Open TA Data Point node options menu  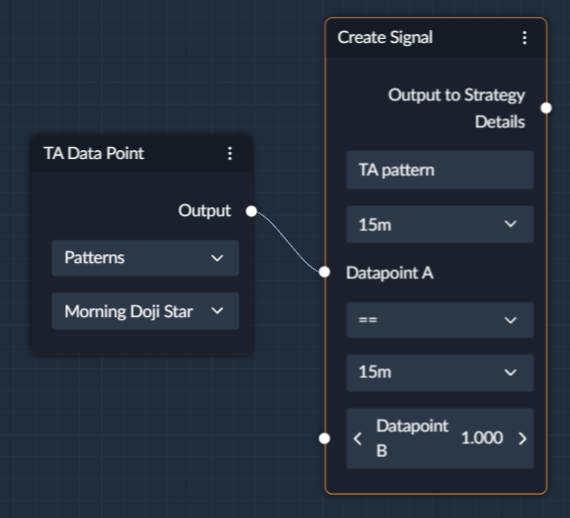[230, 153]
